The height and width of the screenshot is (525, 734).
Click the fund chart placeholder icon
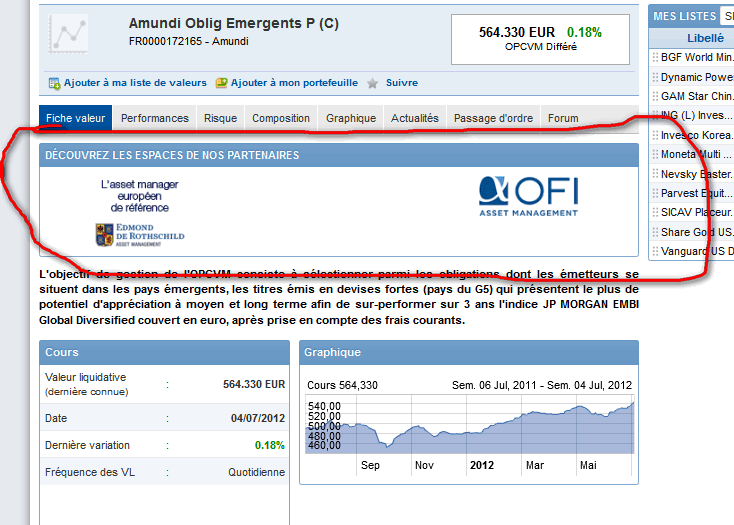(x=69, y=35)
